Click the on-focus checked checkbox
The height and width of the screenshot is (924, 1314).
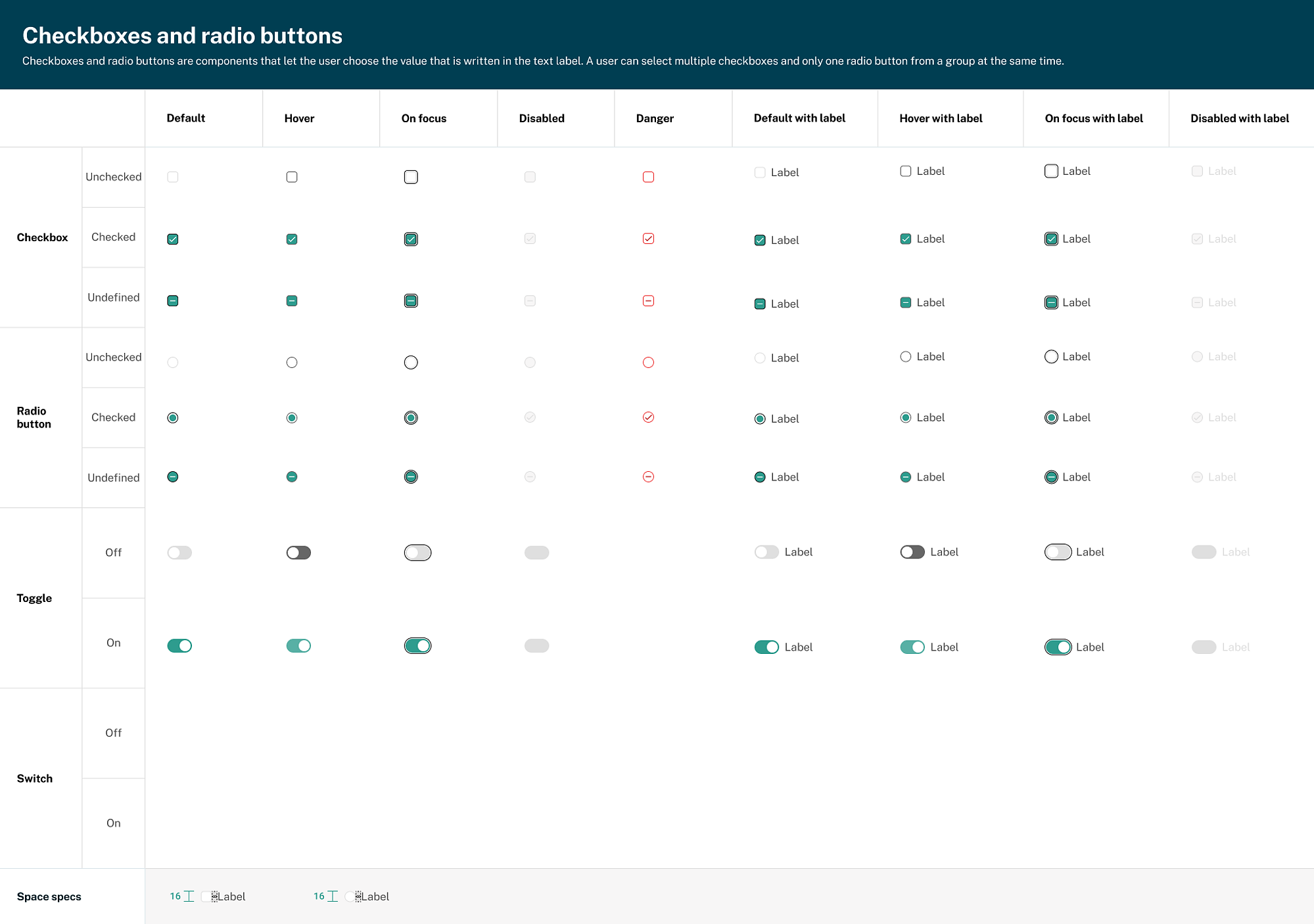pyautogui.click(x=411, y=239)
